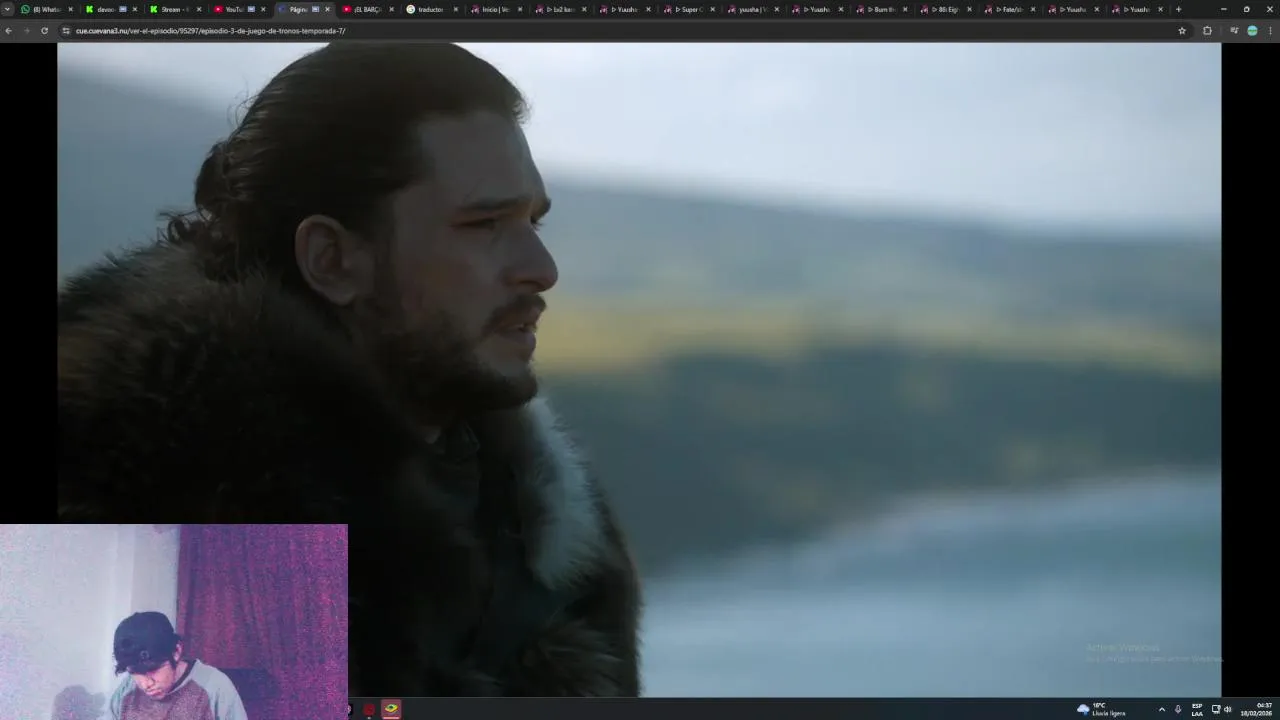Switch to the Stream Kick tab
This screenshot has height=720, width=1280.
(x=175, y=9)
